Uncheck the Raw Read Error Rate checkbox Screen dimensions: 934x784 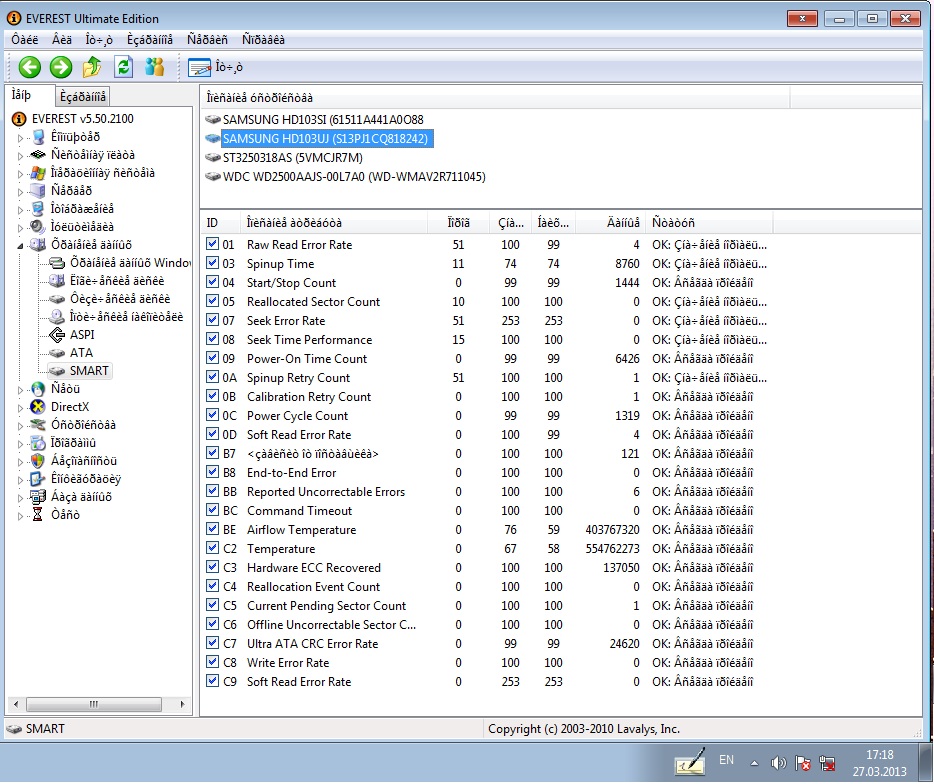[212, 244]
